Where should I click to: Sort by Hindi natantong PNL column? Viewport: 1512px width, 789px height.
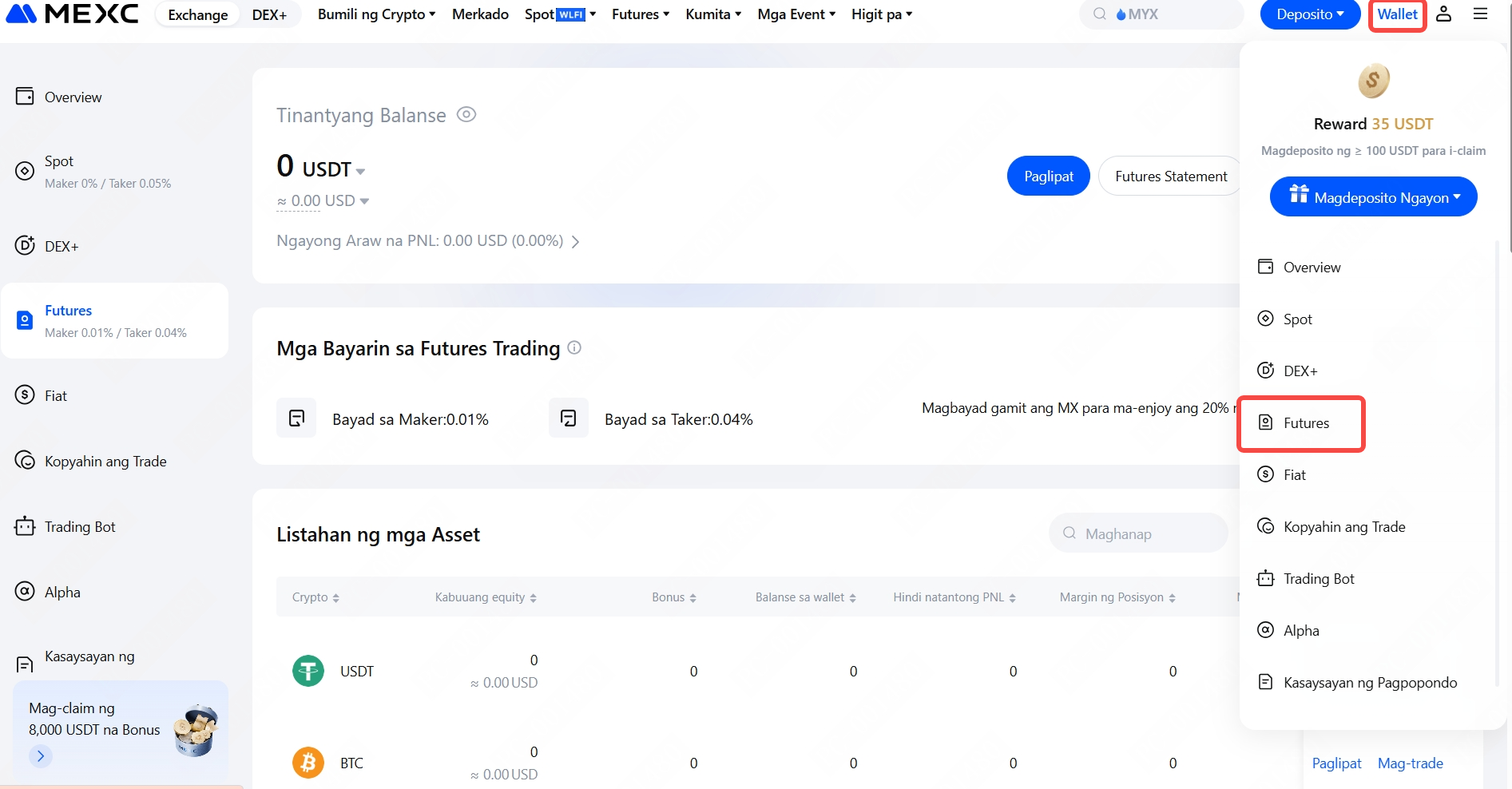pyautogui.click(x=954, y=597)
